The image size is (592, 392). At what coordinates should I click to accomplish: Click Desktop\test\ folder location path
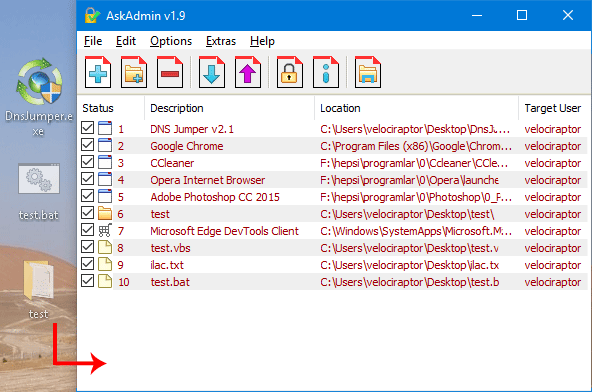(x=407, y=214)
